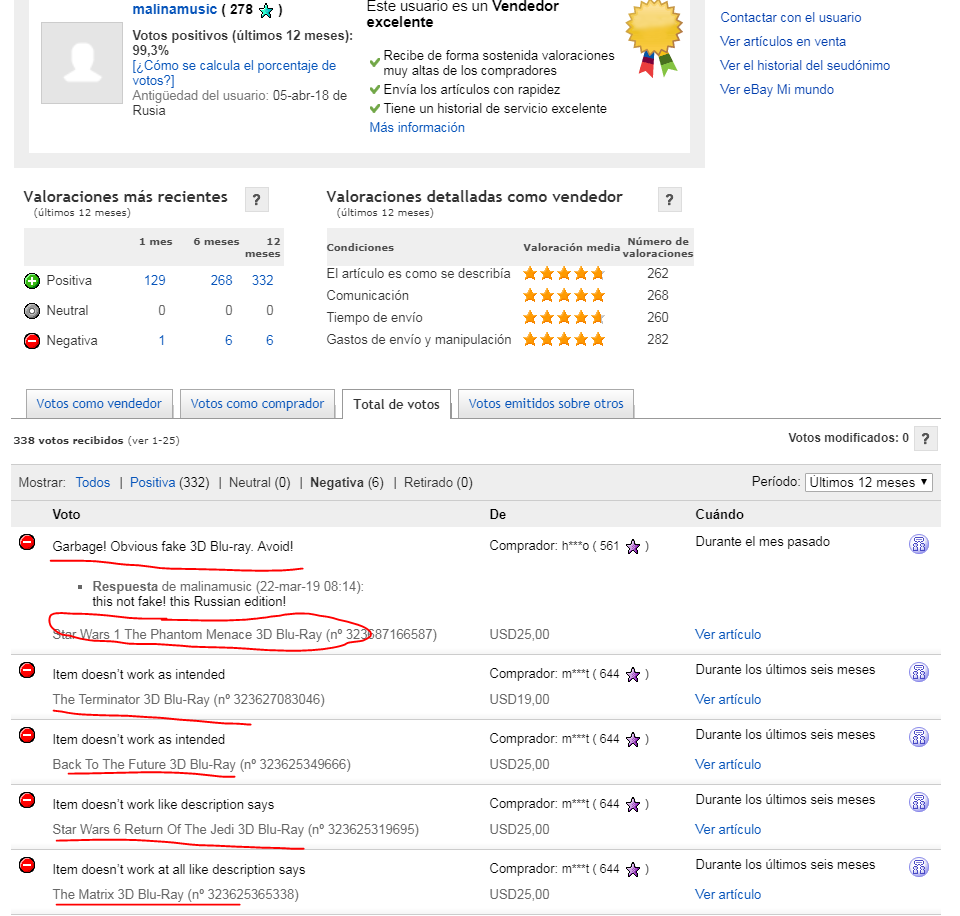This screenshot has width=960, height=916.
Task: Click seller reply 'this not fake! this Russian edition!'
Action: [x=189, y=601]
